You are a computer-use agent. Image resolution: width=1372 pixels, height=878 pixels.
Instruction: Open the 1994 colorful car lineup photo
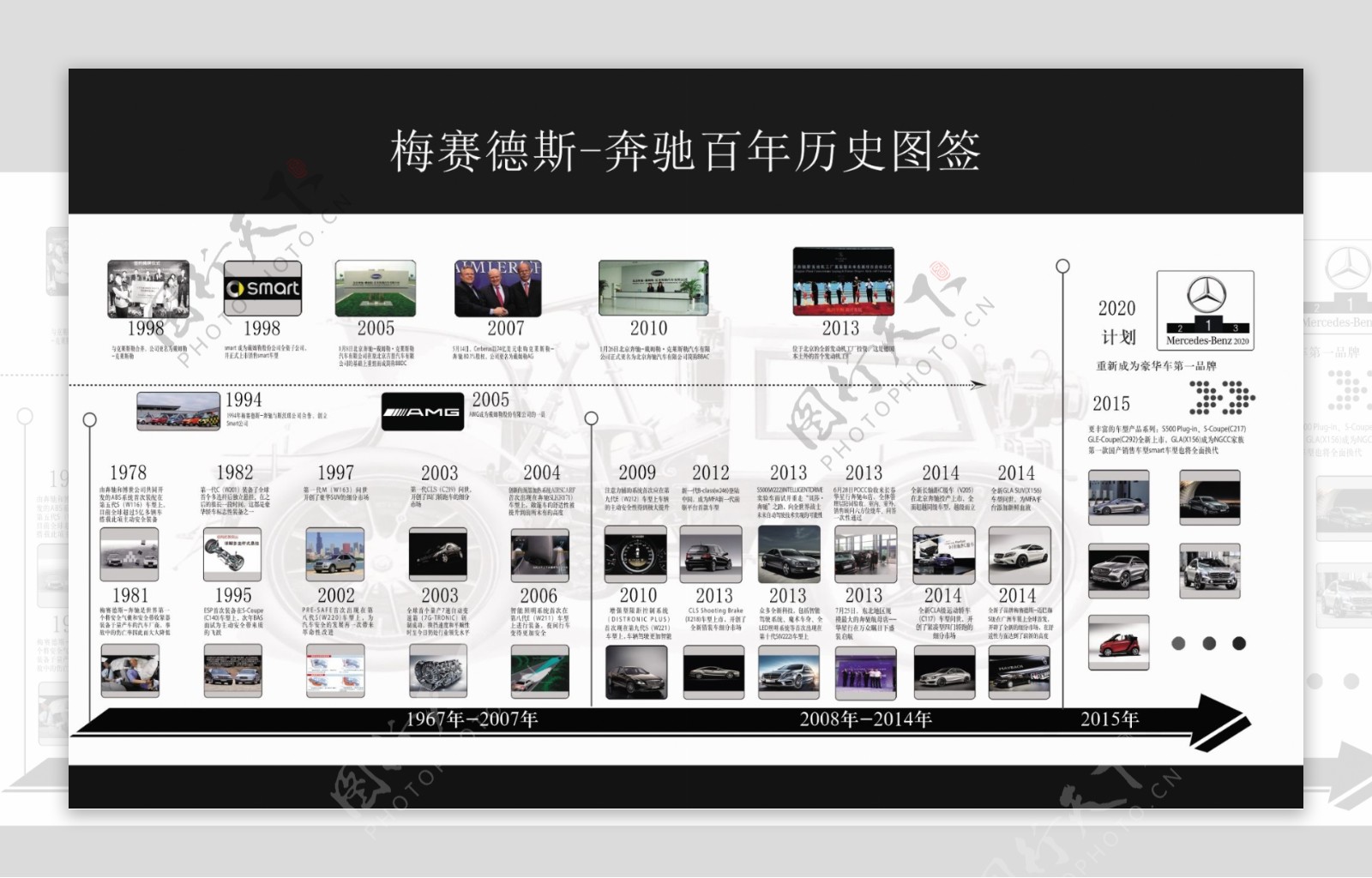click(178, 411)
